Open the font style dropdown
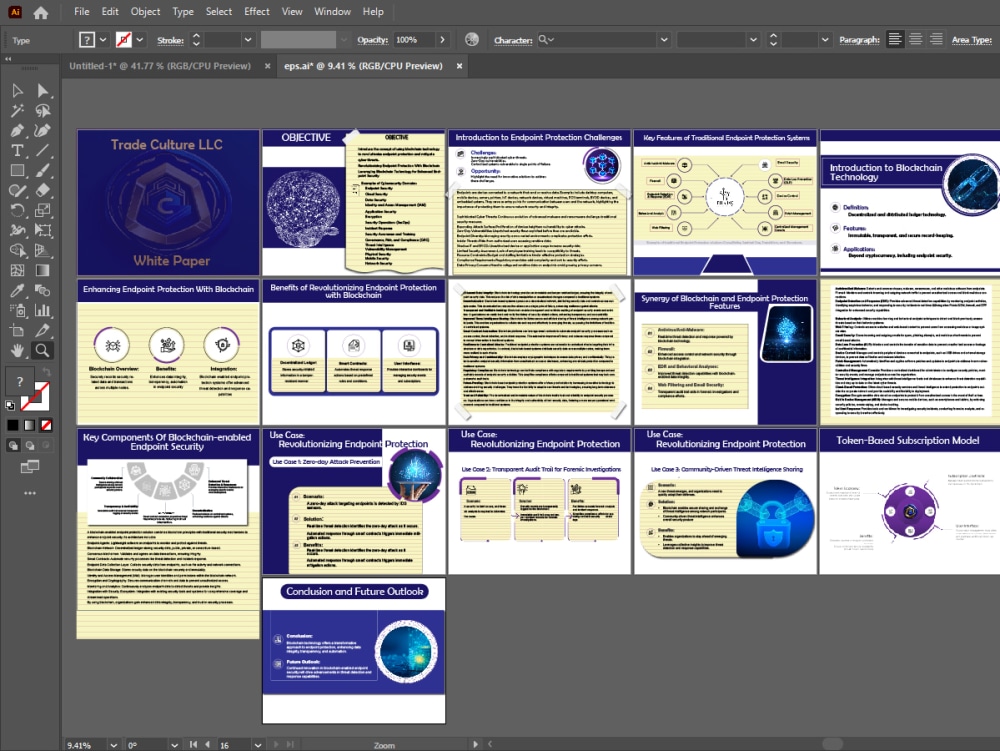Viewport: 1000px width, 751px height. (753, 40)
